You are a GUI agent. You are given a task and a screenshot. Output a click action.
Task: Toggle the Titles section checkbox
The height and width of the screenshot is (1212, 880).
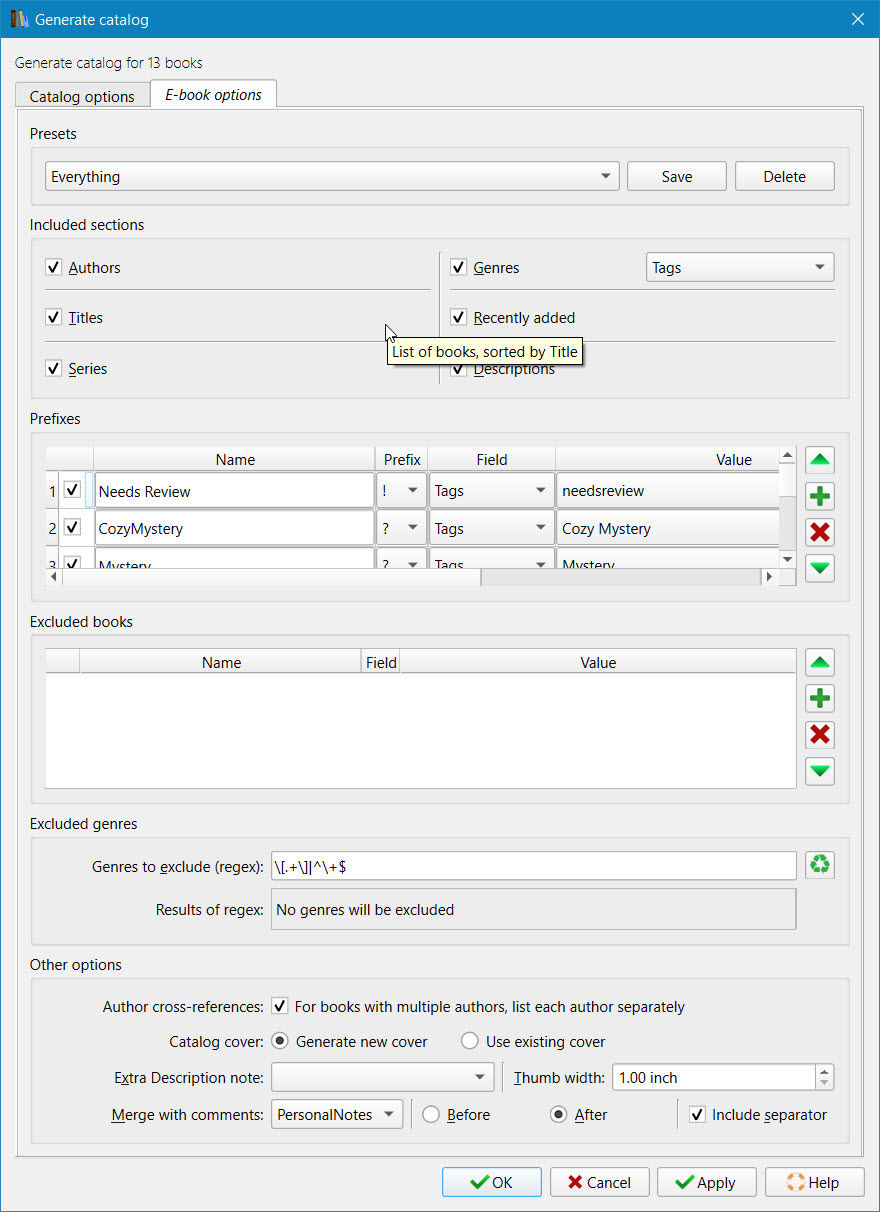pos(54,318)
